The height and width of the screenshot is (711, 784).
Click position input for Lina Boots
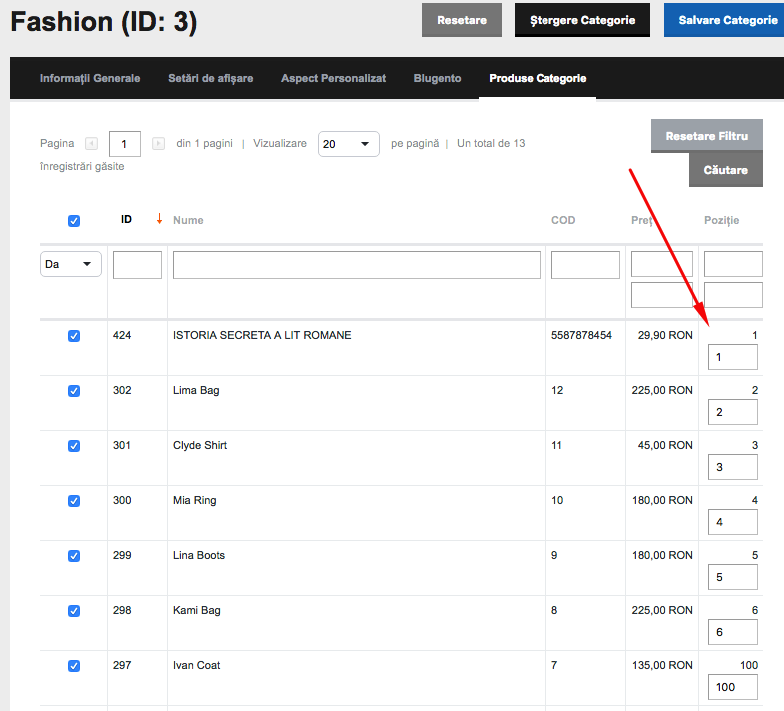tap(732, 577)
